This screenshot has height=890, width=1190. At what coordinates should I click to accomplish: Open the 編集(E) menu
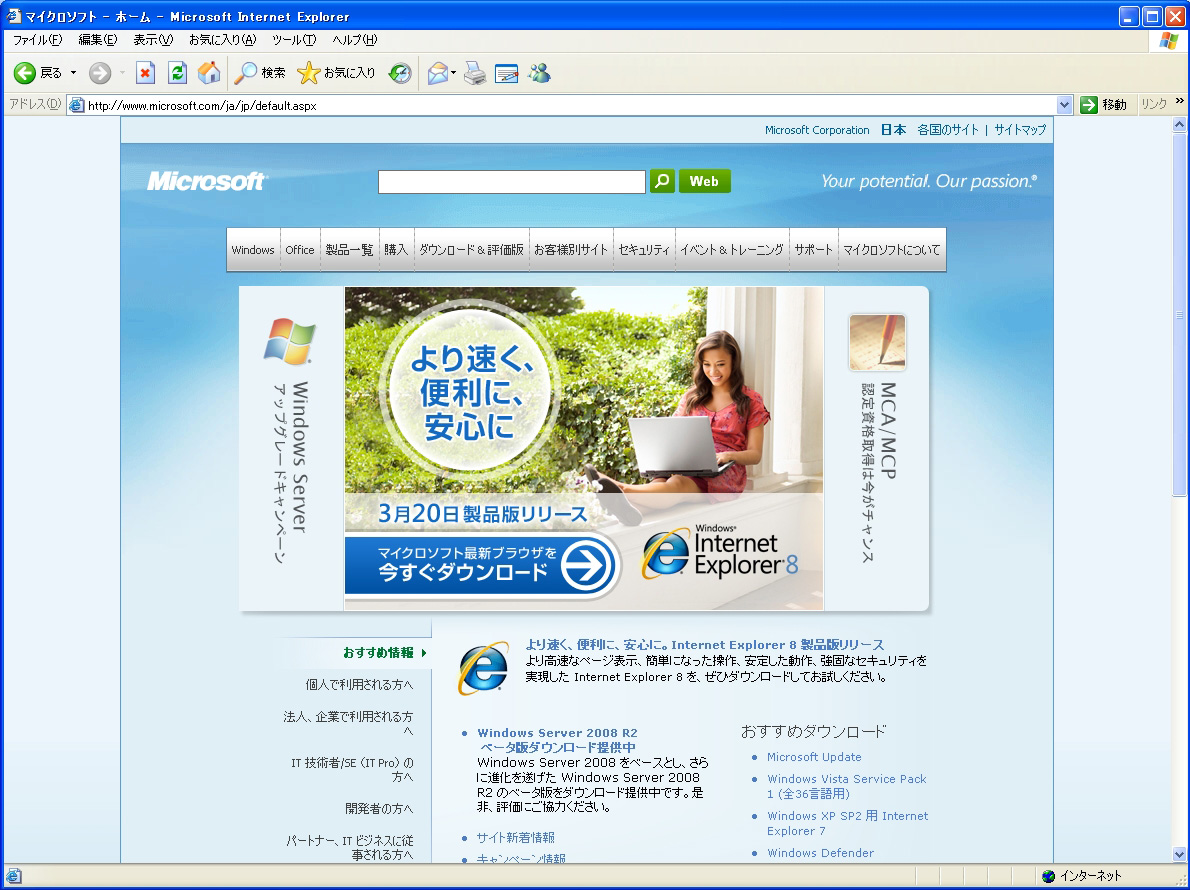[98, 40]
